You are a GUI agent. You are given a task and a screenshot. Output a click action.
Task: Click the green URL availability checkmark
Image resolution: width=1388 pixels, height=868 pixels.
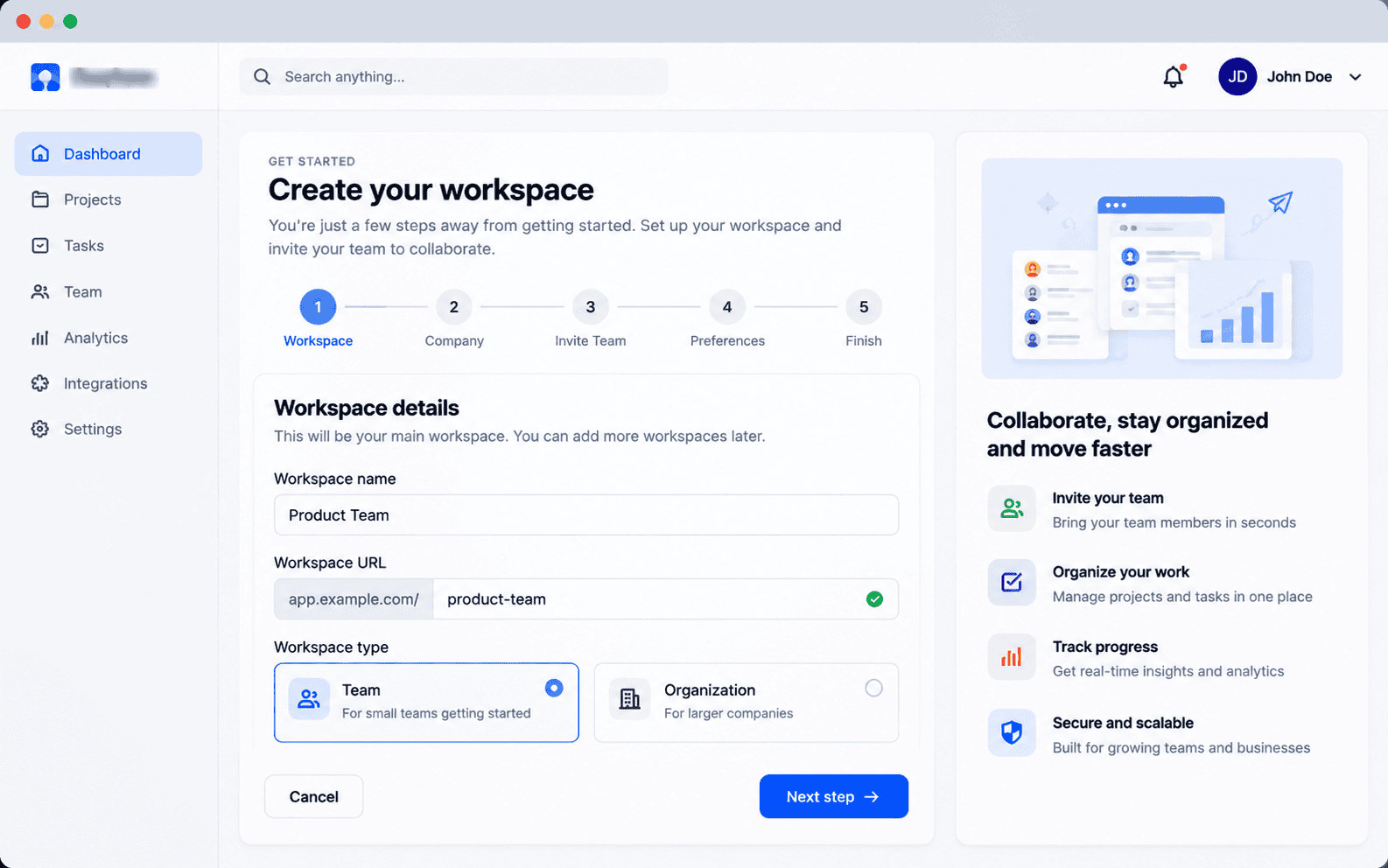pos(874,599)
